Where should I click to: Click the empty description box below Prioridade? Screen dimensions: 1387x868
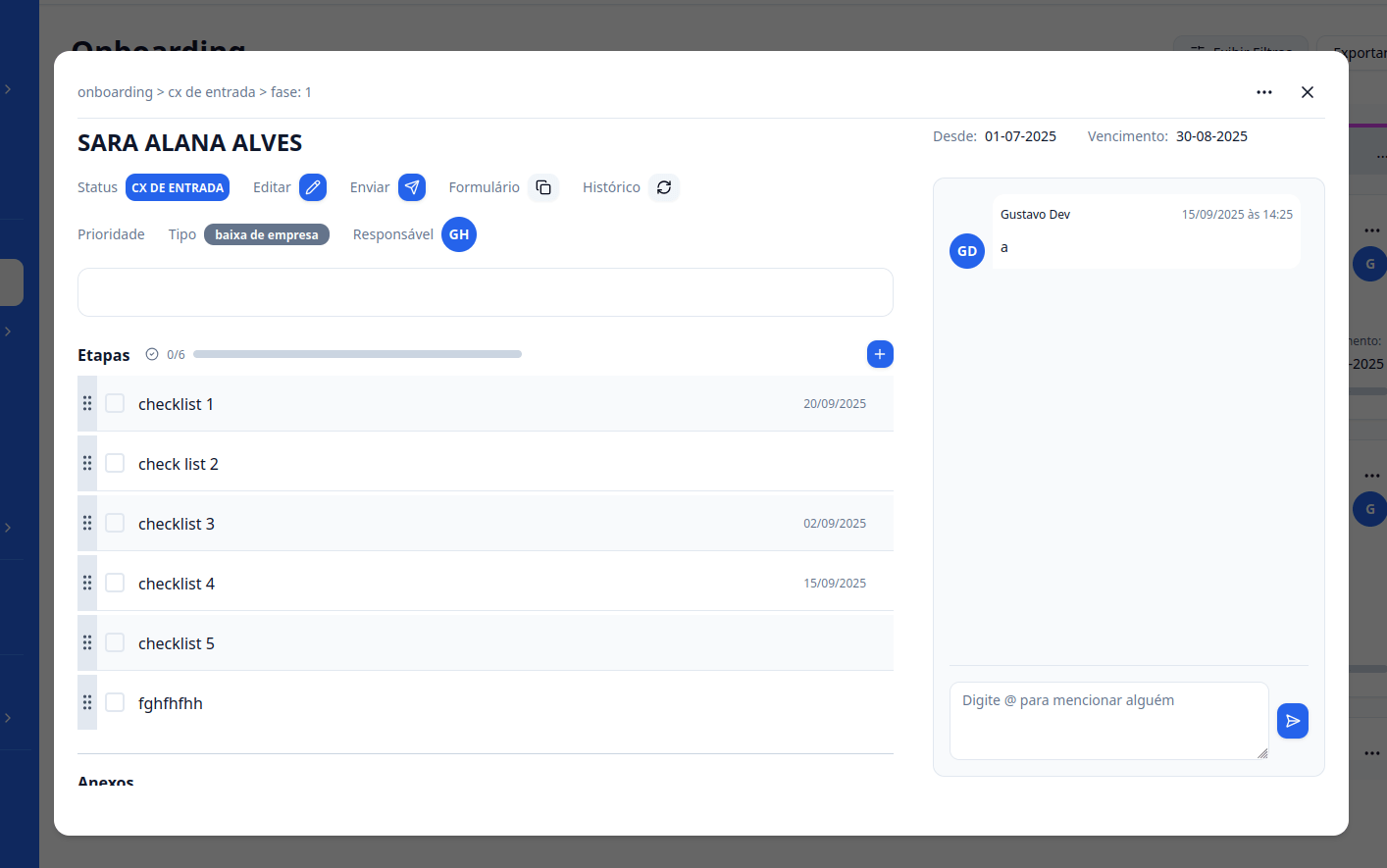485,292
